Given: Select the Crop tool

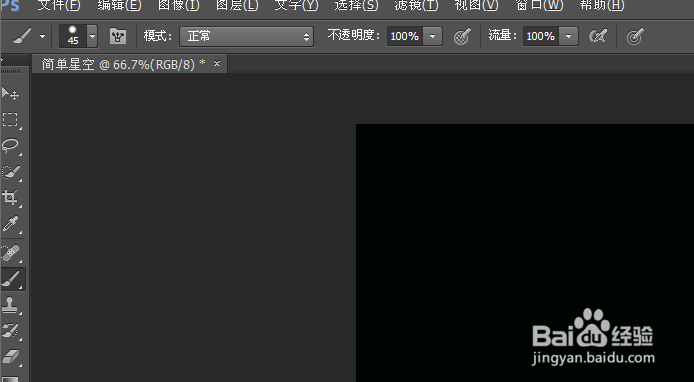Looking at the screenshot, I should point(10,197).
